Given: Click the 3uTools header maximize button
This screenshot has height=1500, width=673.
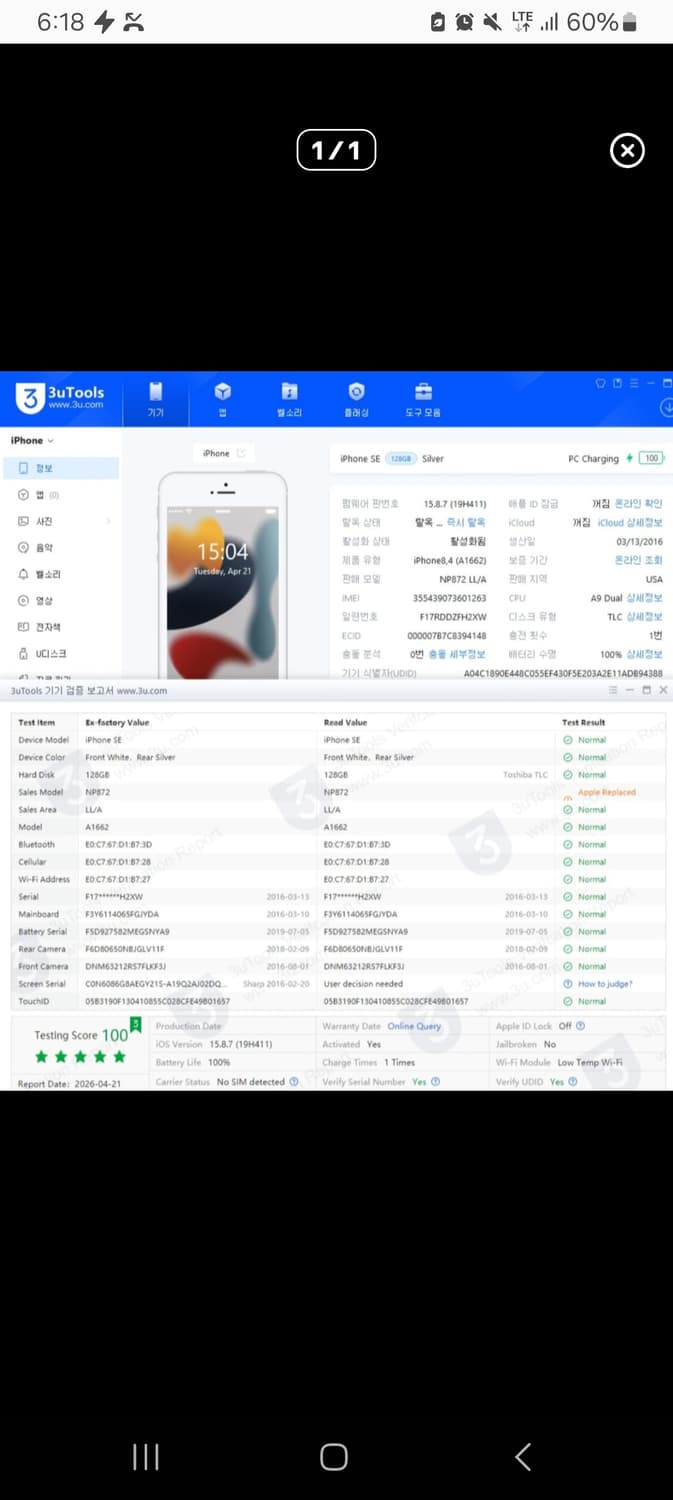Looking at the screenshot, I should 667,382.
